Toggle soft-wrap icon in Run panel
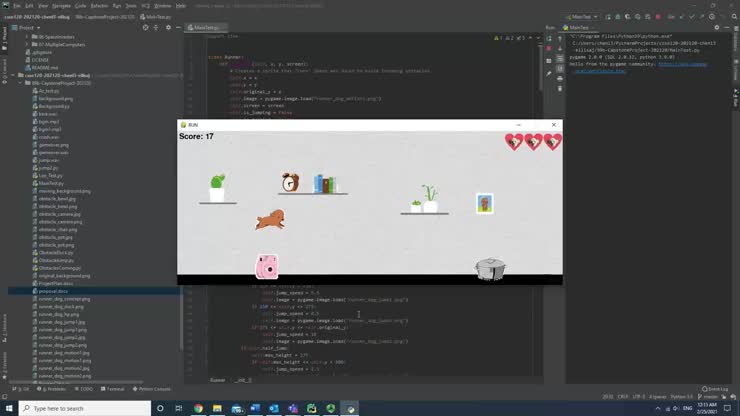The image size is (740, 416). click(560, 58)
